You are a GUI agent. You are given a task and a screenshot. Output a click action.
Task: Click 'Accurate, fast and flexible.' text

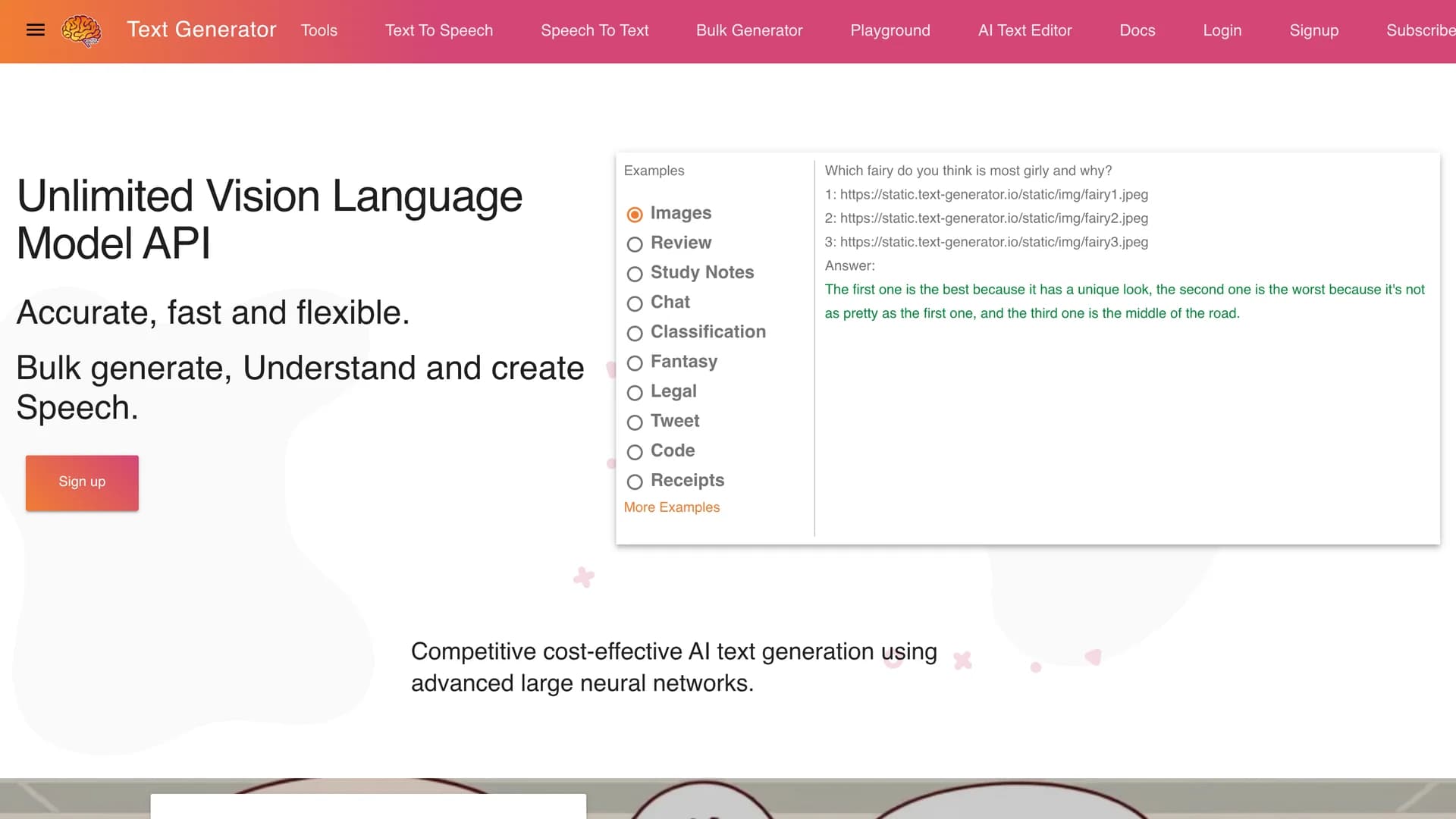point(213,312)
